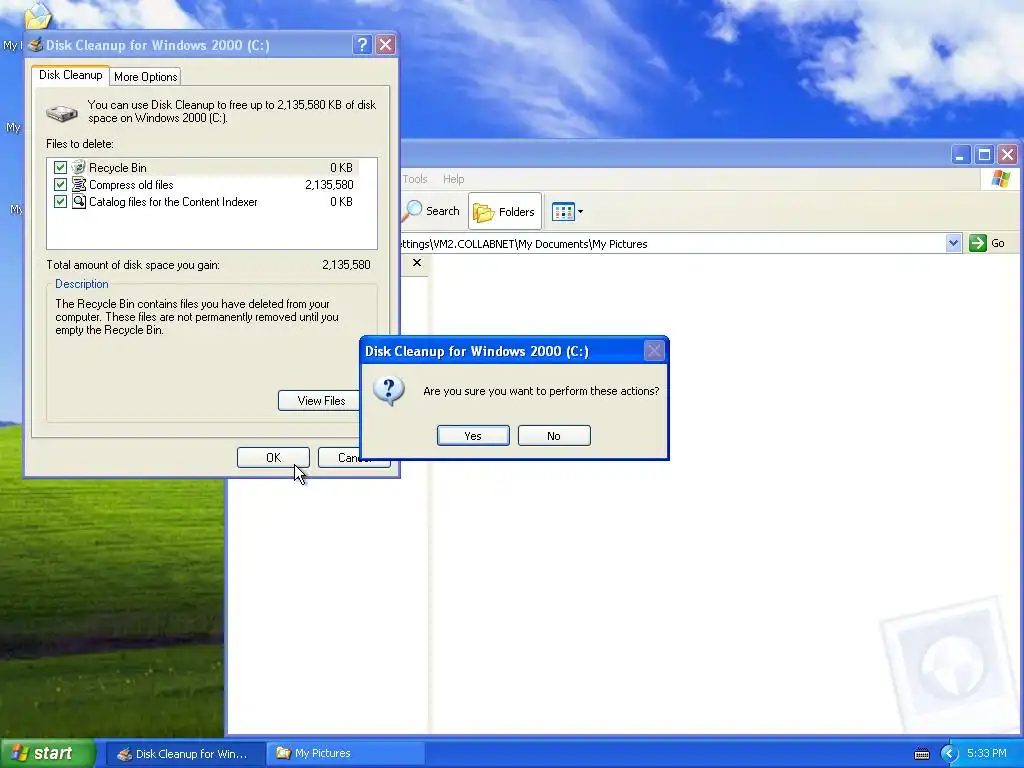
Task: Click the Recycle Bin icon in list
Action: 79,168
